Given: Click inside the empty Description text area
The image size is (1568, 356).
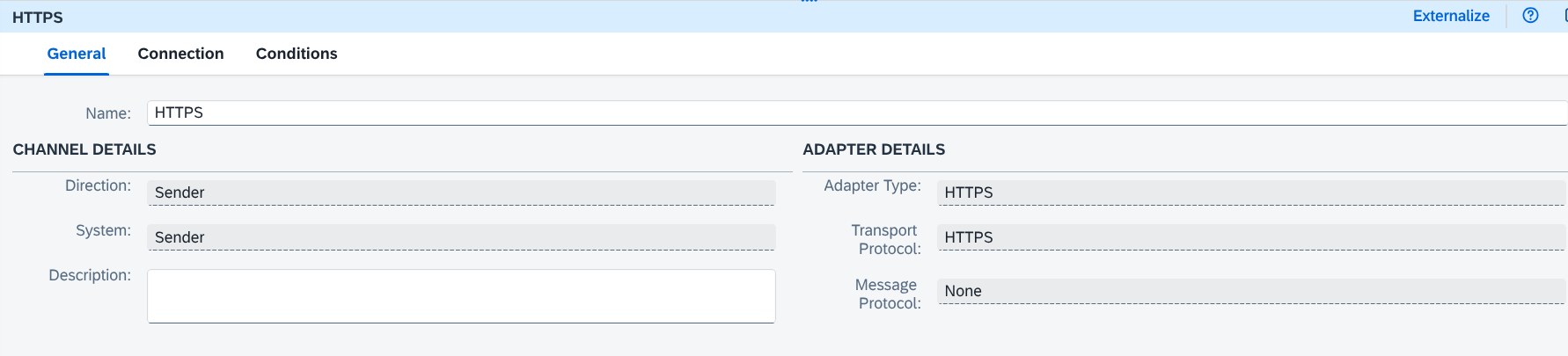Looking at the screenshot, I should [x=461, y=296].
